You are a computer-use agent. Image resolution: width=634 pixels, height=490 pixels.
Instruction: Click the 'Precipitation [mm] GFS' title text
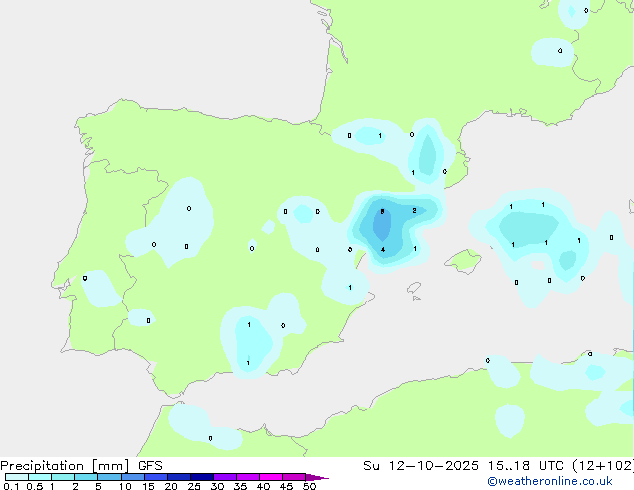(81, 466)
